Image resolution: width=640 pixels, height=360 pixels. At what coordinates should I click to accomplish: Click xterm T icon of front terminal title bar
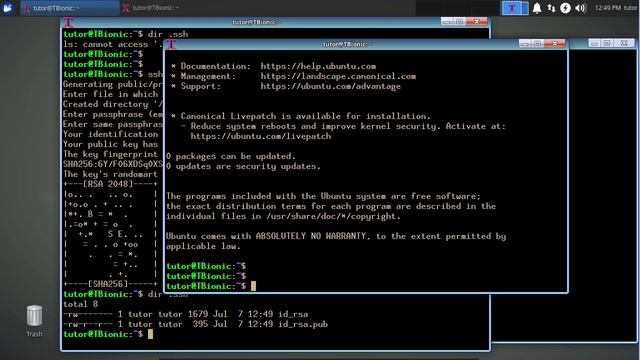click(x=171, y=44)
